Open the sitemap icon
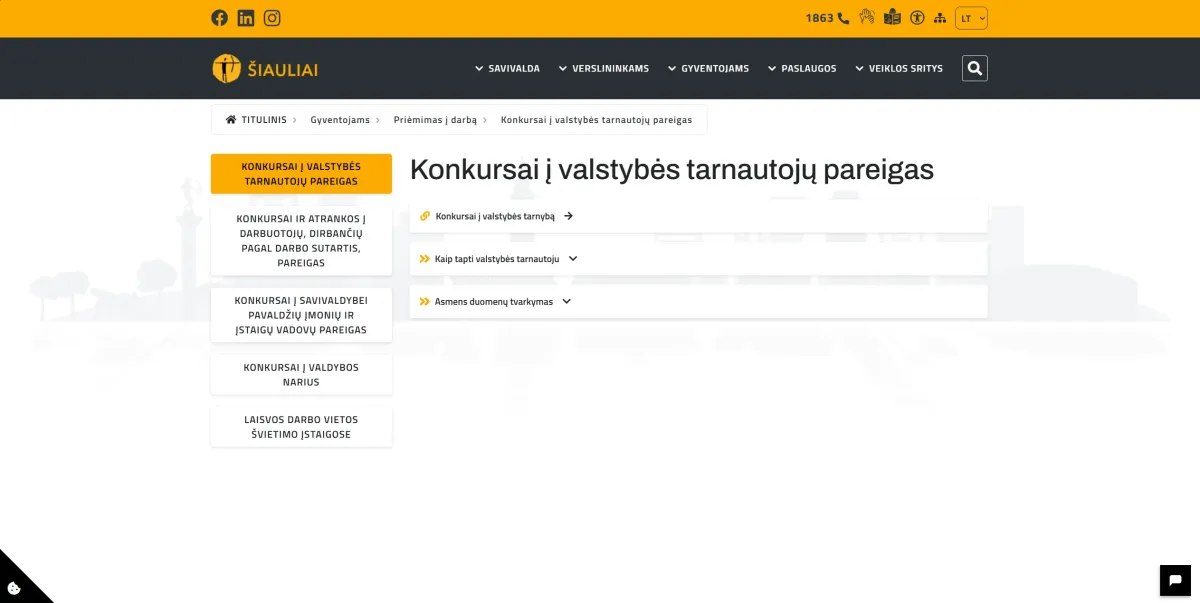This screenshot has width=1200, height=603. pyautogui.click(x=940, y=18)
